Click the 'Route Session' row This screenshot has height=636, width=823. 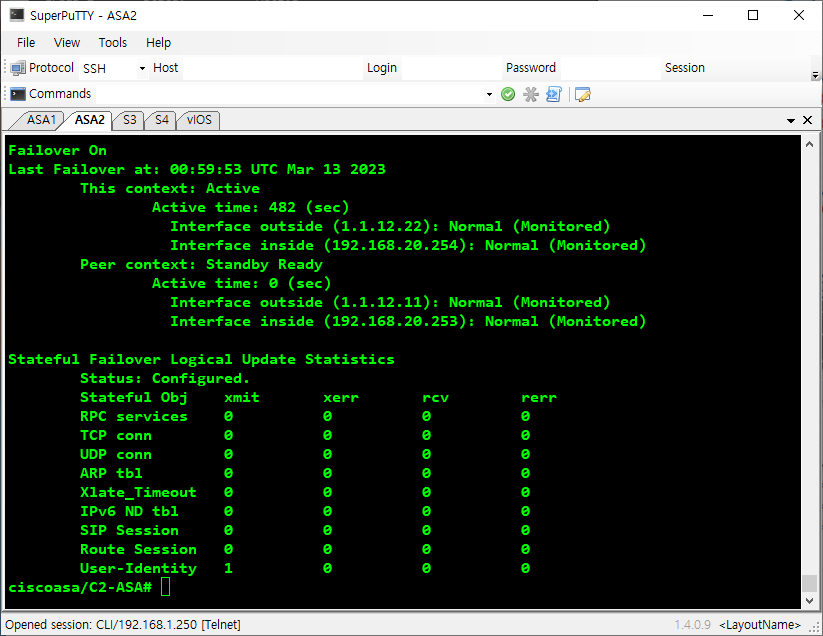tap(305, 549)
